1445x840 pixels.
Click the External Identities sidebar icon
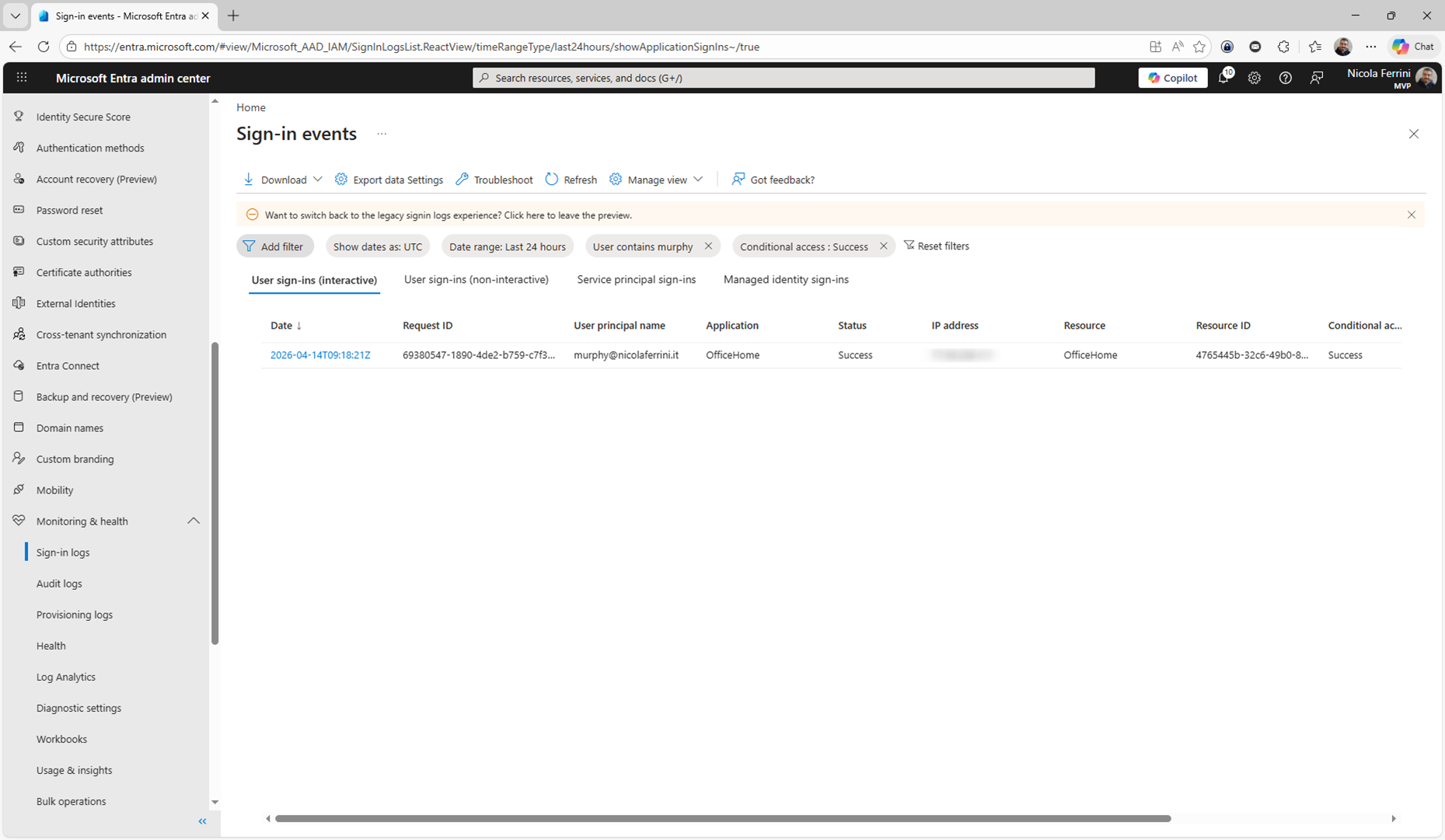pos(19,303)
